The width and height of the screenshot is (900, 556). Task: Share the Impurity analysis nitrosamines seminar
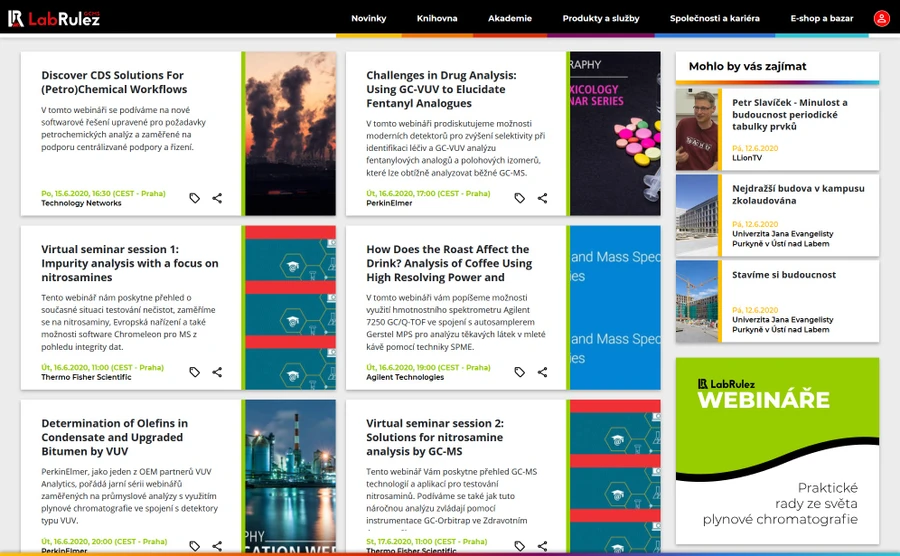pos(217,372)
